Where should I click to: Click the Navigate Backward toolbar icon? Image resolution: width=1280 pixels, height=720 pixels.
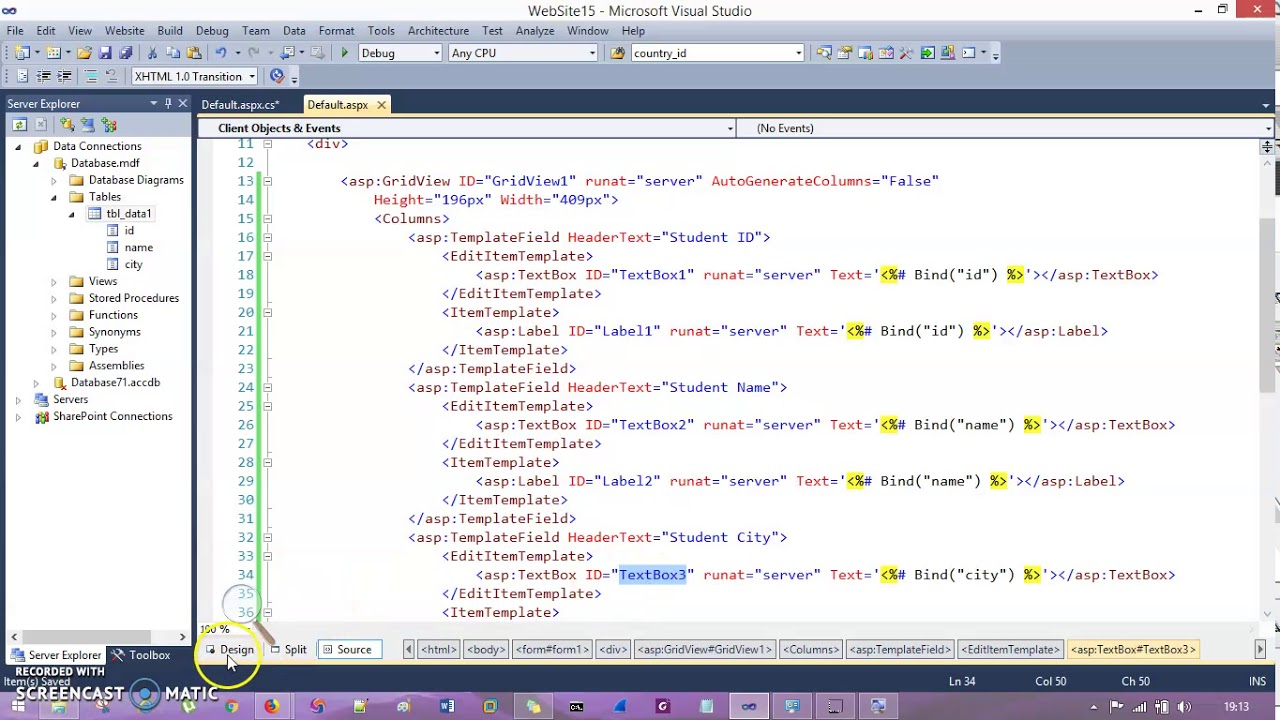(288, 53)
